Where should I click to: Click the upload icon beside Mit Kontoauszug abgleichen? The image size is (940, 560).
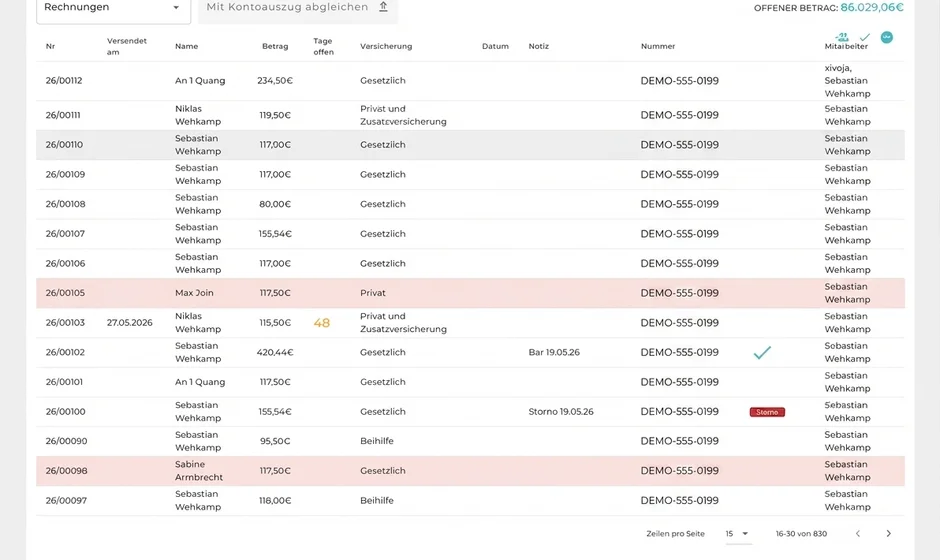tap(384, 7)
